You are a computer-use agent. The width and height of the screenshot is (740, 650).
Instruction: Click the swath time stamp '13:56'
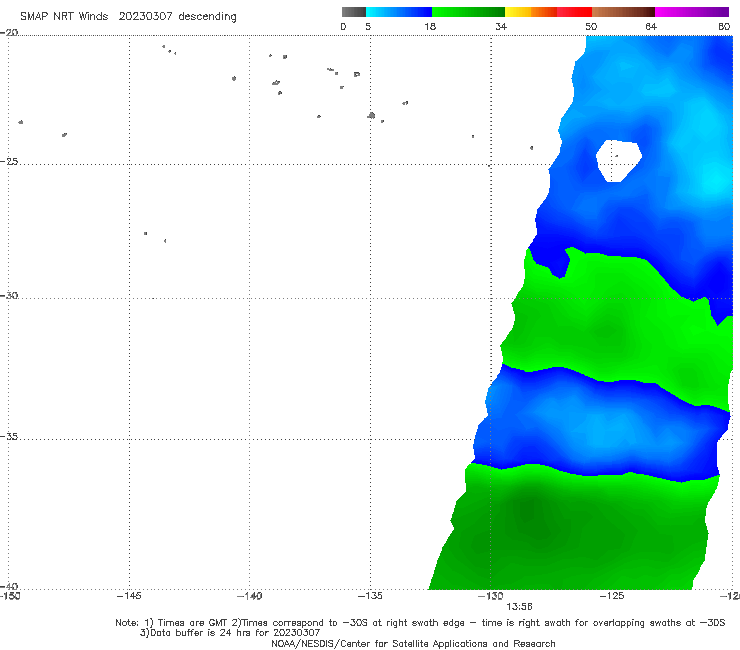click(519, 607)
